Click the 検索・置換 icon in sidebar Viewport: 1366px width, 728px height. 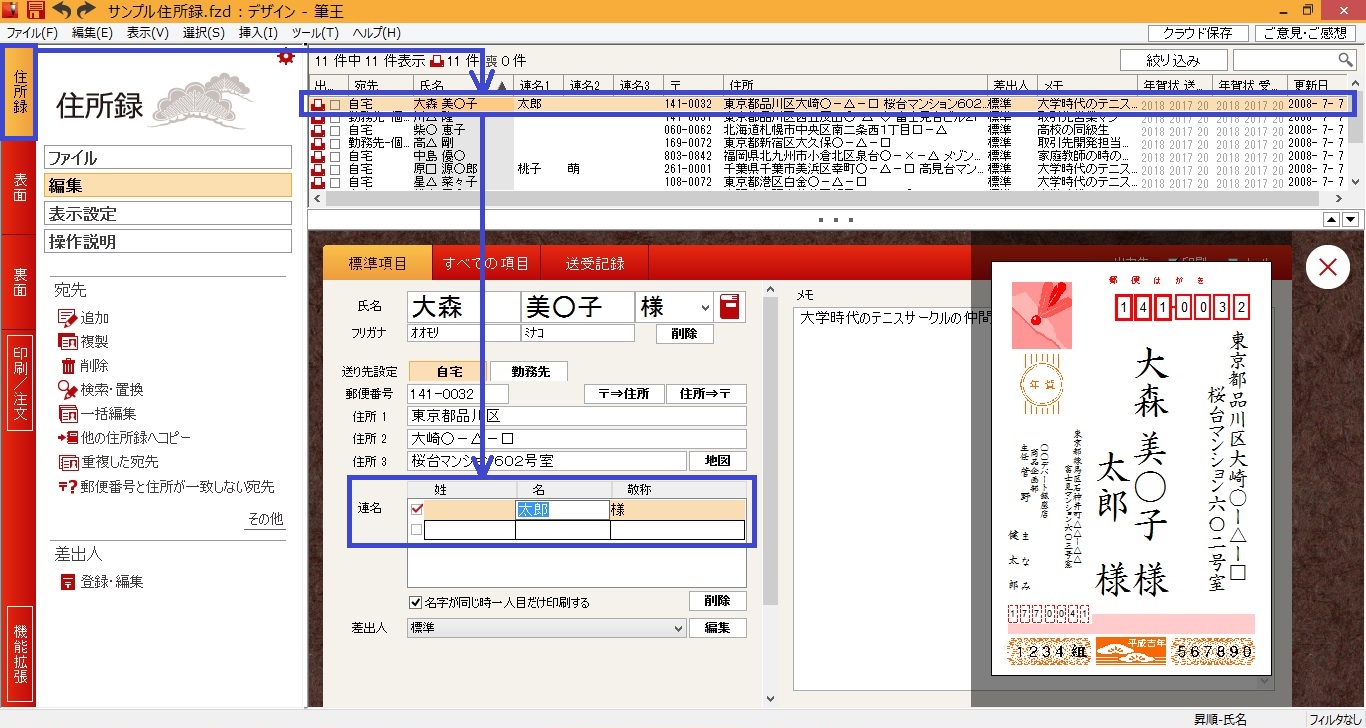(x=67, y=390)
